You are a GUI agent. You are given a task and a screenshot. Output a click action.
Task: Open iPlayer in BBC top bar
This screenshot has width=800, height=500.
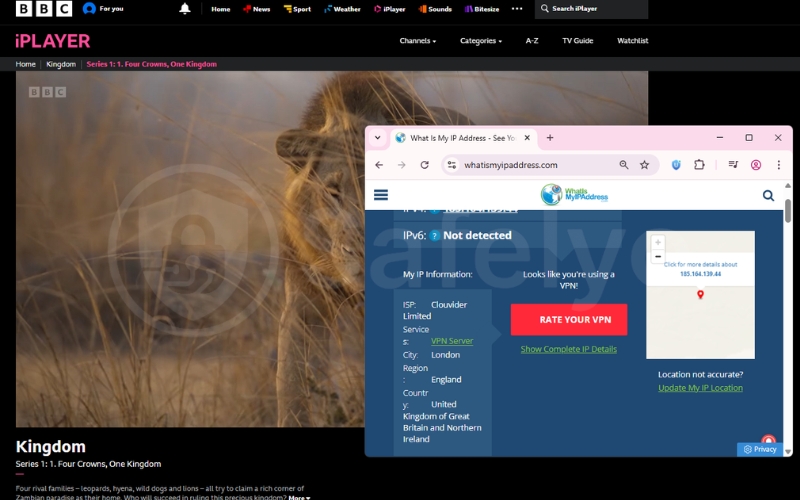(x=390, y=9)
